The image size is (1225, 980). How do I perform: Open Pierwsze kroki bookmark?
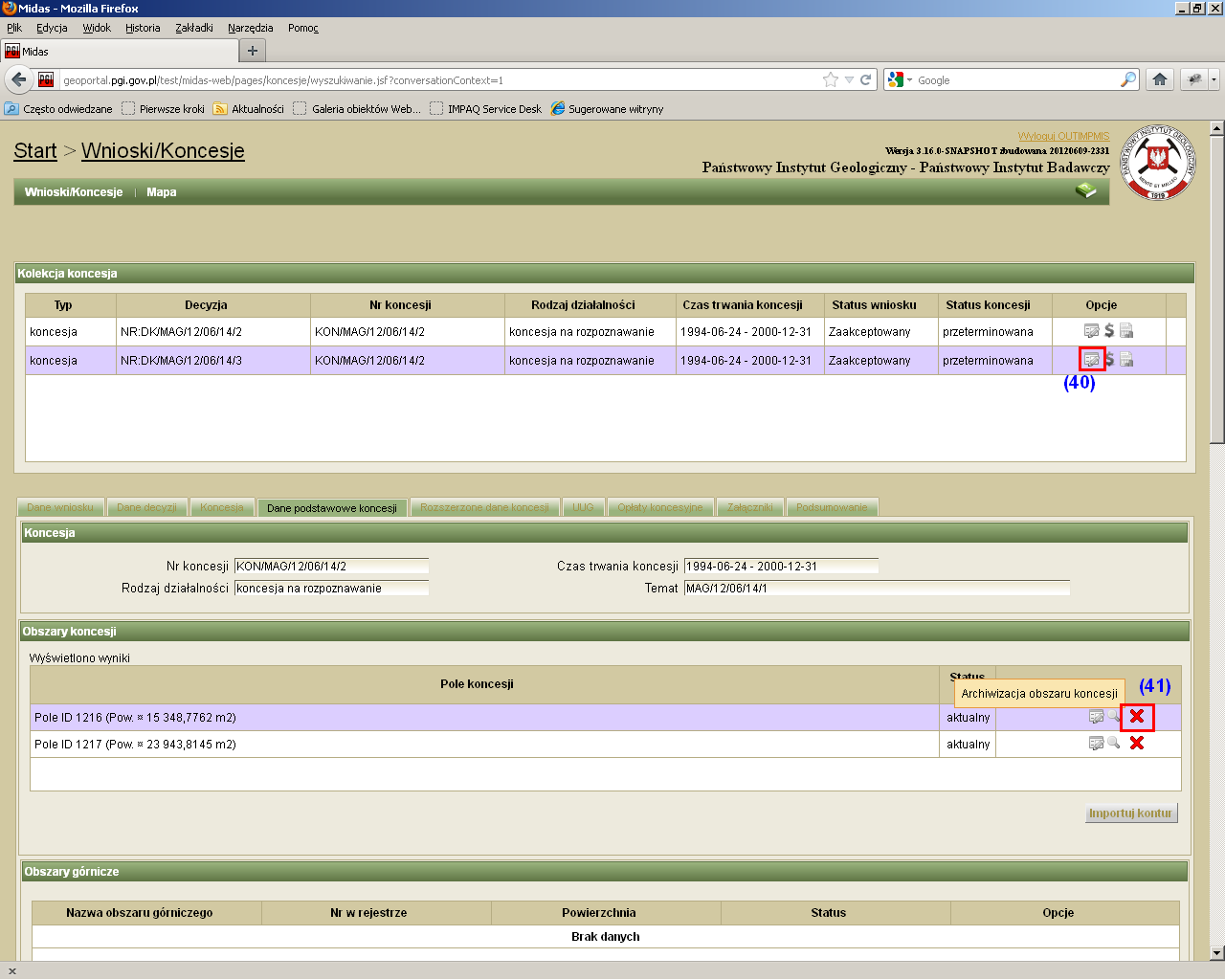163,108
